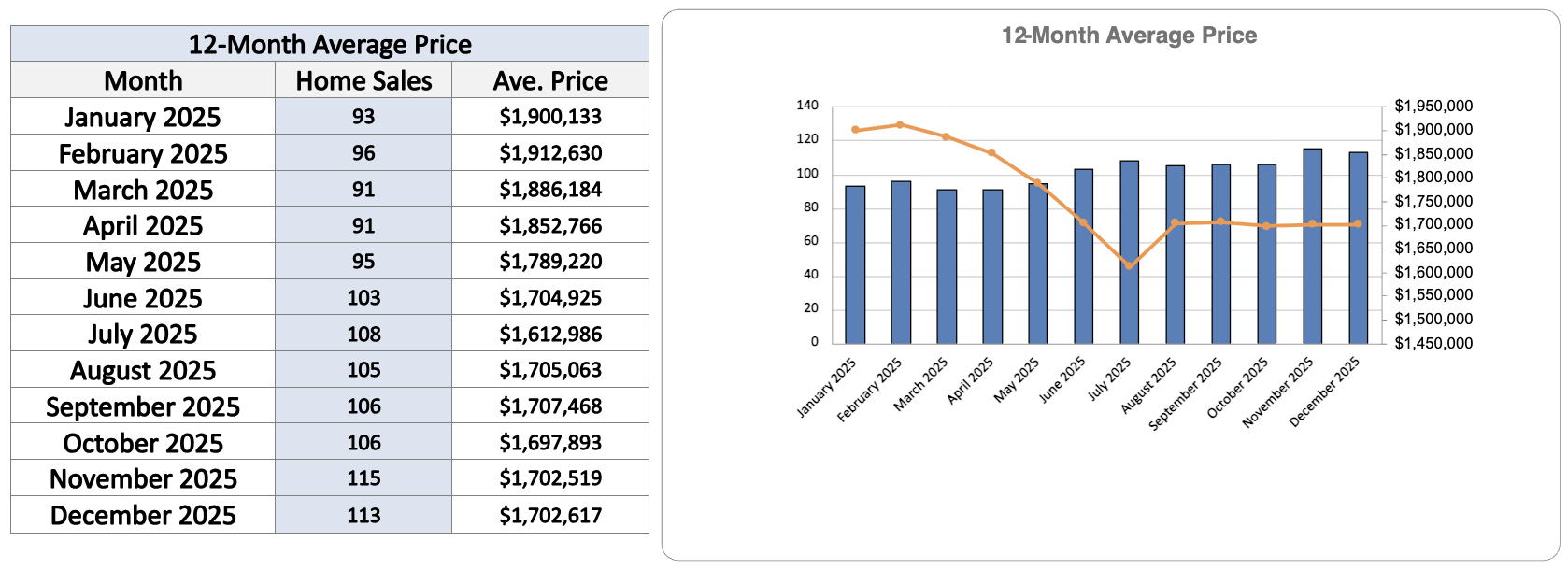Select the "Month" column header

click(x=143, y=81)
